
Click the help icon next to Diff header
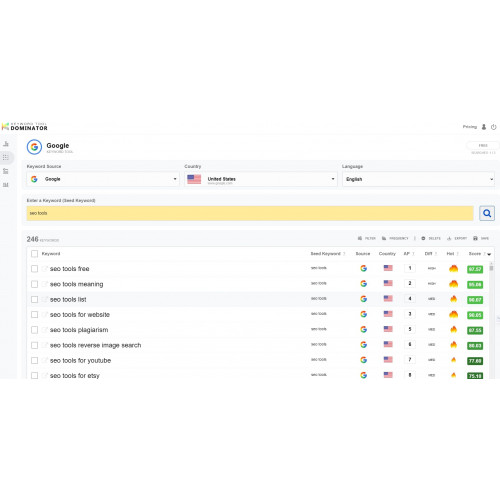pyautogui.click(x=436, y=254)
